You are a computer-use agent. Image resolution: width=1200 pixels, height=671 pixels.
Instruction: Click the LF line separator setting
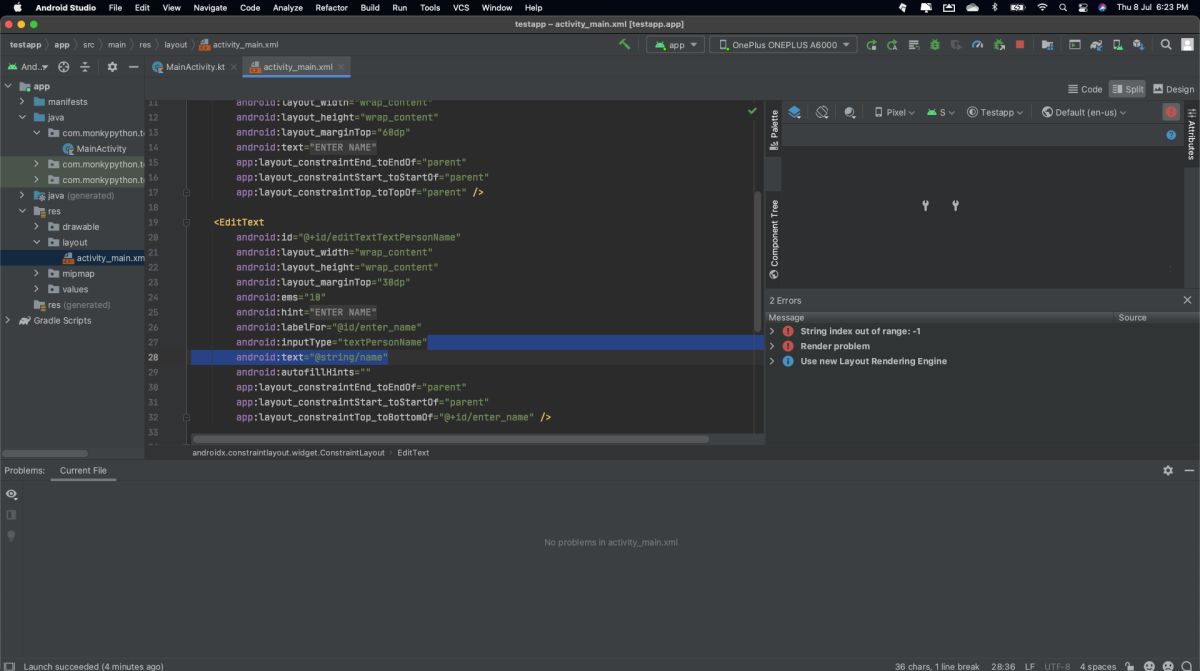(x=1029, y=666)
